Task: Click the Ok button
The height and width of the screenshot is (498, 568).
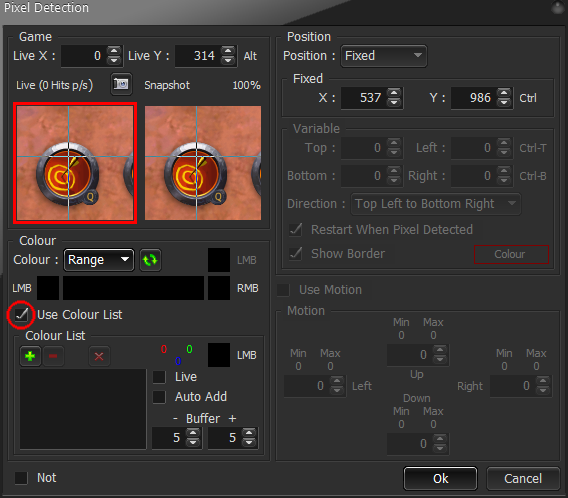Action: (440, 479)
